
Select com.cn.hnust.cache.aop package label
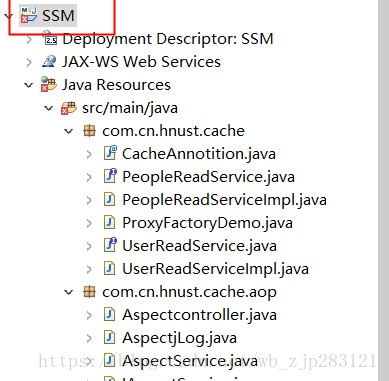[189, 292]
